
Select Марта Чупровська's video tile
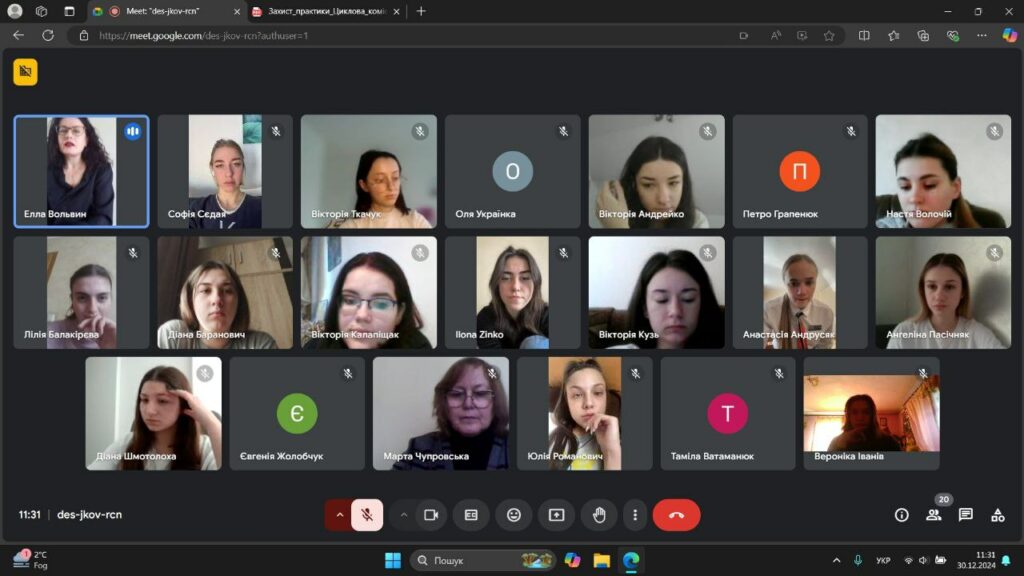pos(440,413)
